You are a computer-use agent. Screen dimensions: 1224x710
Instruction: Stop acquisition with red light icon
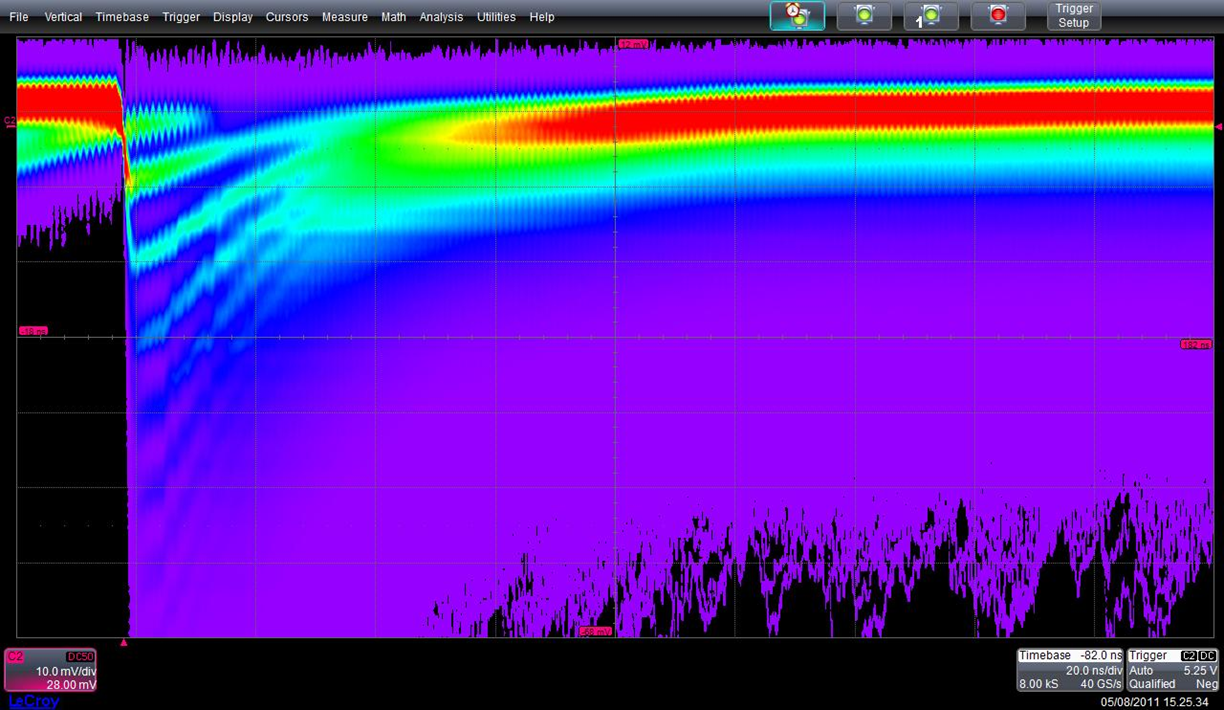click(x=998, y=16)
